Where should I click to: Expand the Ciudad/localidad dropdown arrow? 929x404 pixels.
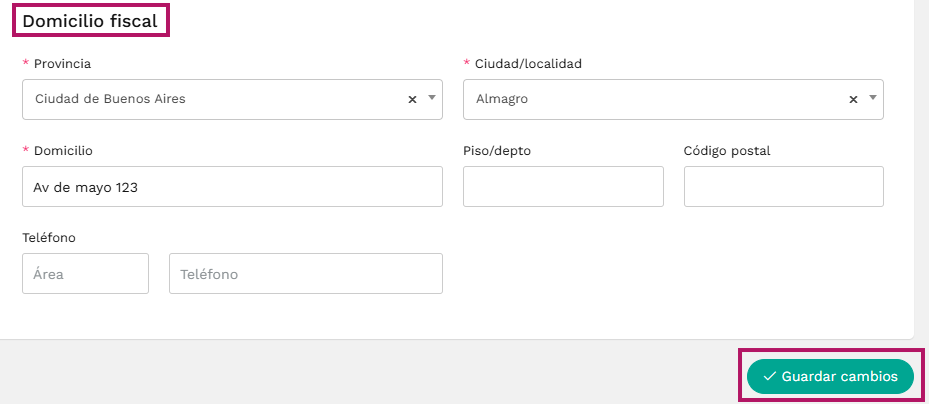pos(873,98)
